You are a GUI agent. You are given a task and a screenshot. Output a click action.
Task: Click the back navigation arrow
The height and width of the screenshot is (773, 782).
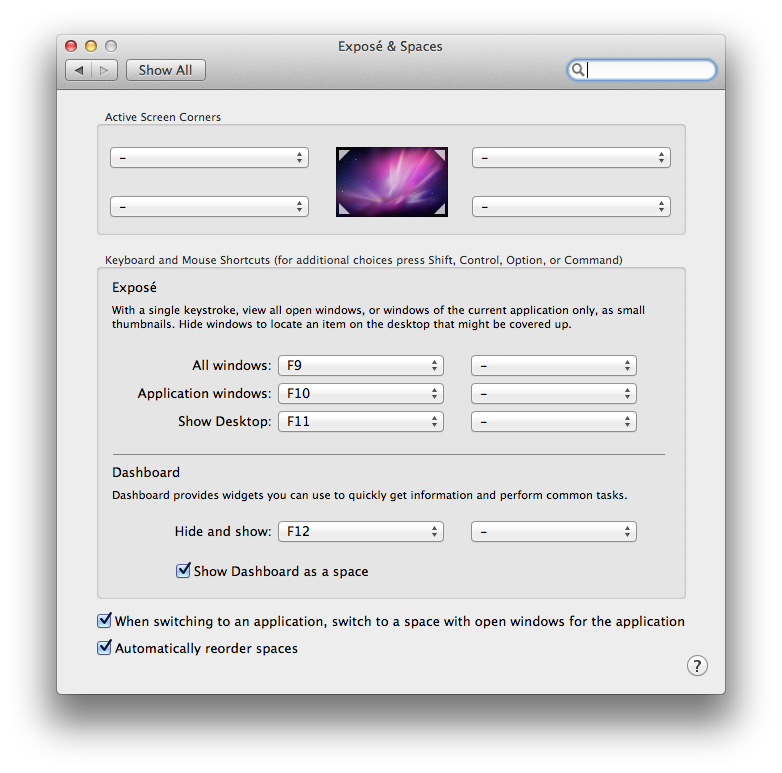pyautogui.click(x=79, y=70)
